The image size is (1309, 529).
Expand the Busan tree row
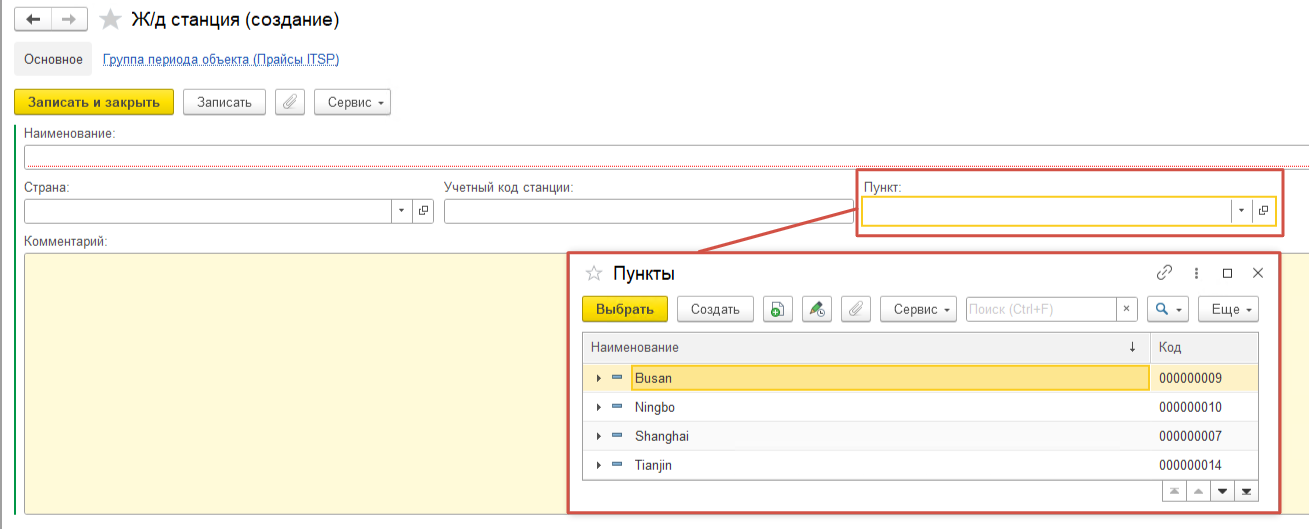coord(599,378)
